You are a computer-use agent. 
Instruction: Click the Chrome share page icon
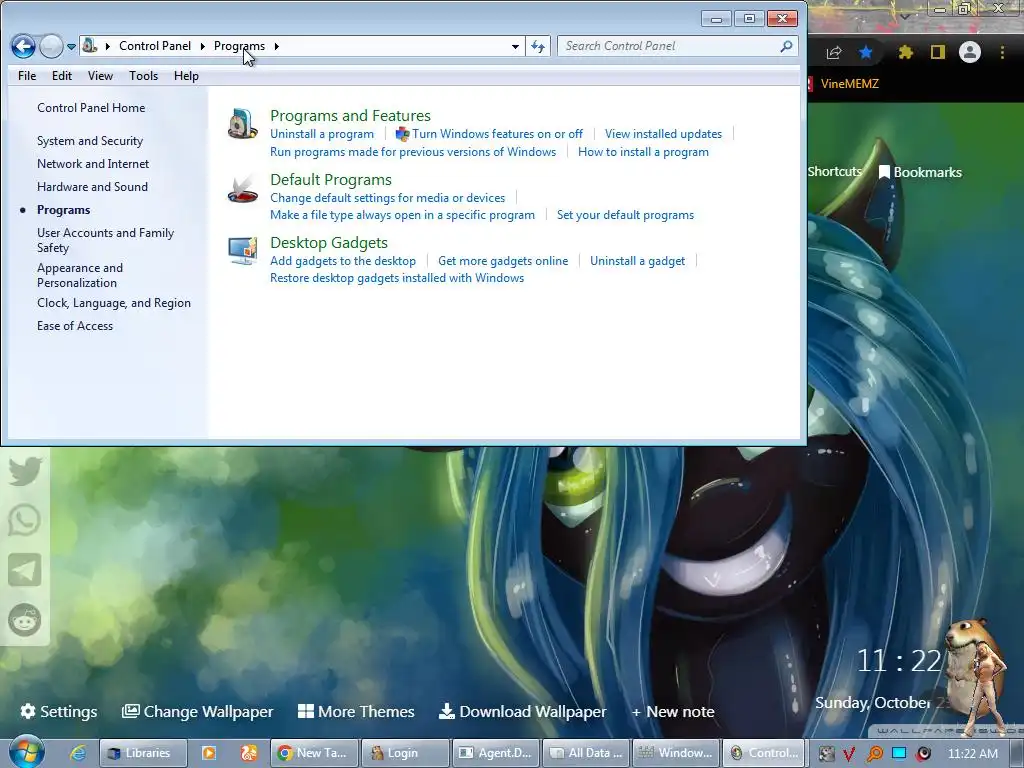833,52
